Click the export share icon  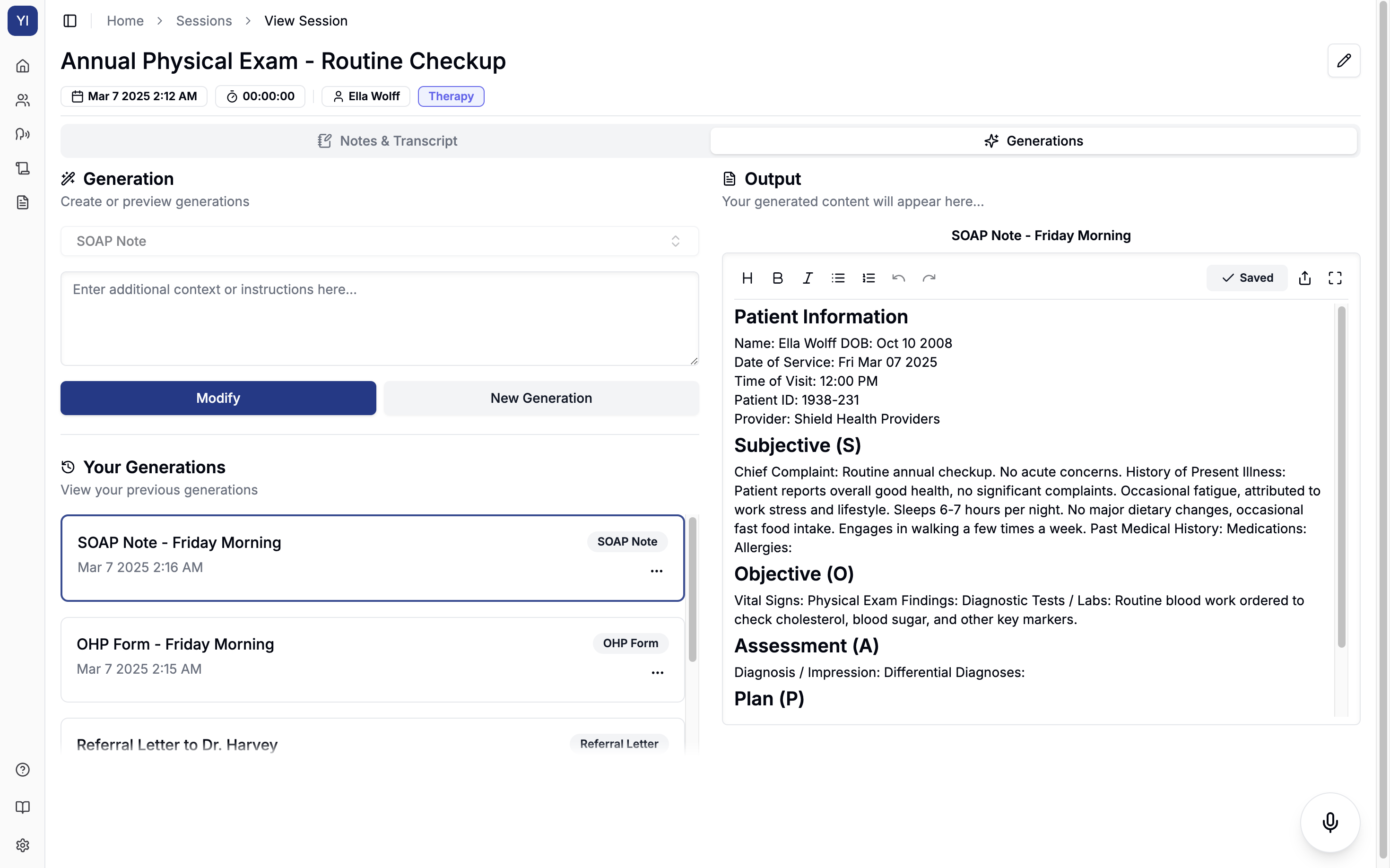tap(1304, 278)
